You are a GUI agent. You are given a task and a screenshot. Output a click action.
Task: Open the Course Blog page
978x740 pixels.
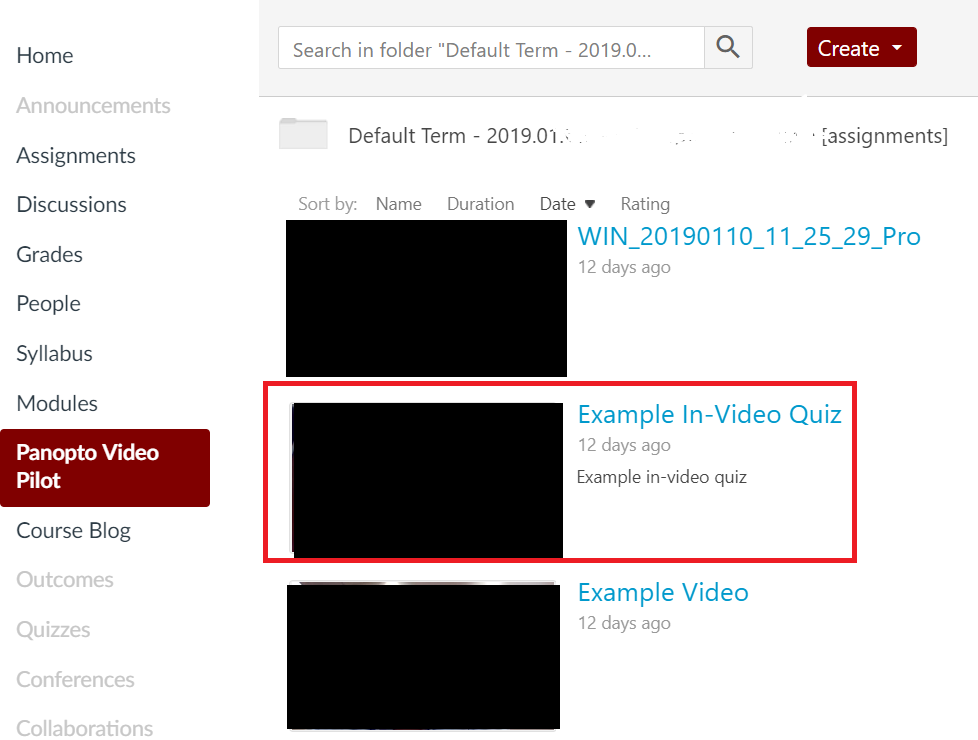(73, 531)
